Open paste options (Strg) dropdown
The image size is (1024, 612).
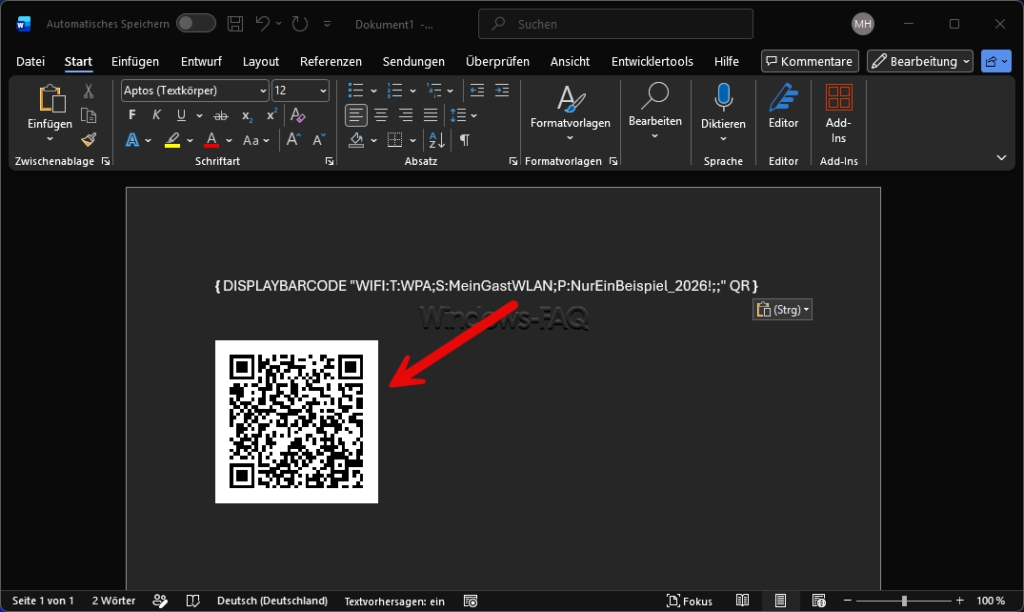pyautogui.click(x=782, y=310)
